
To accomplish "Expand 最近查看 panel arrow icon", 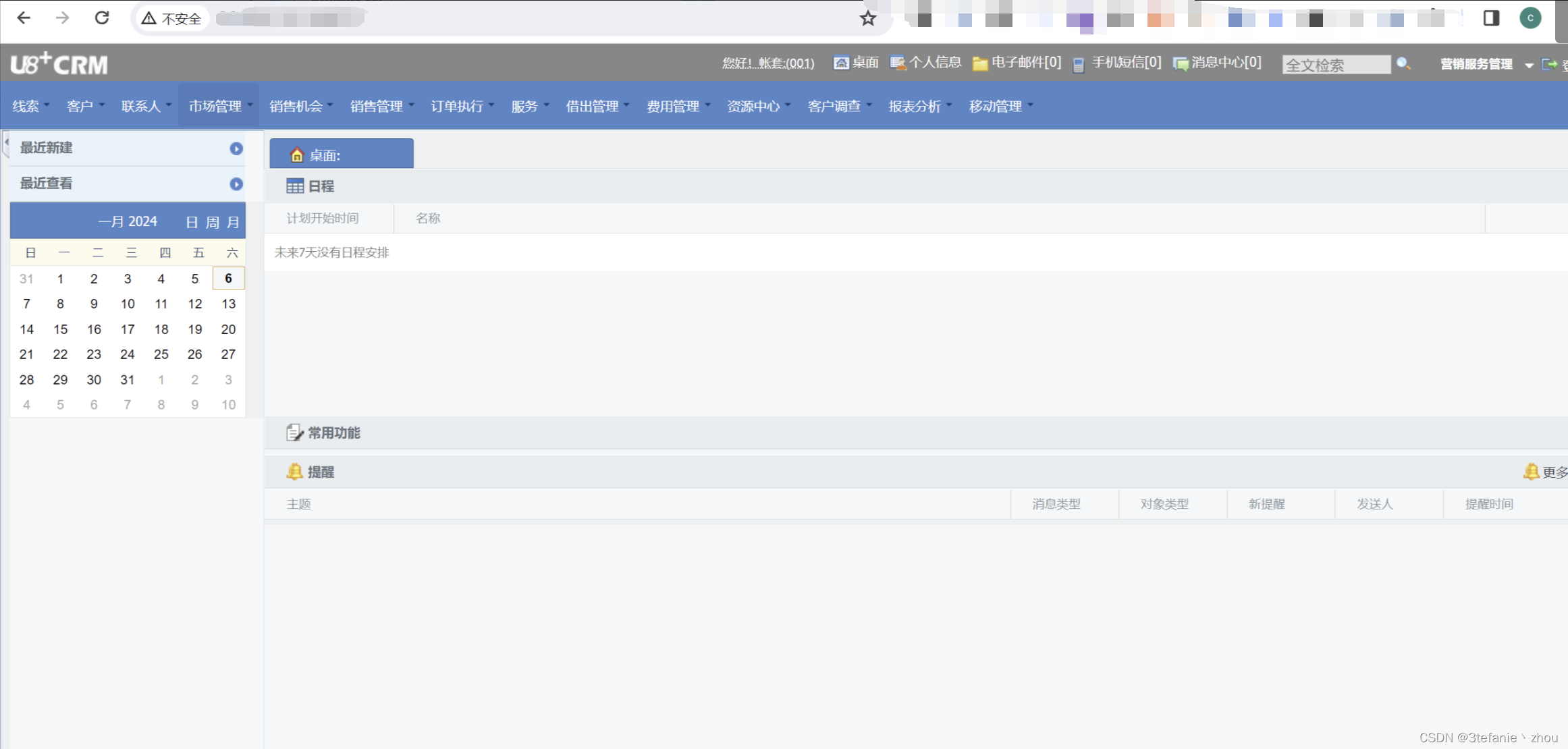I will (236, 184).
